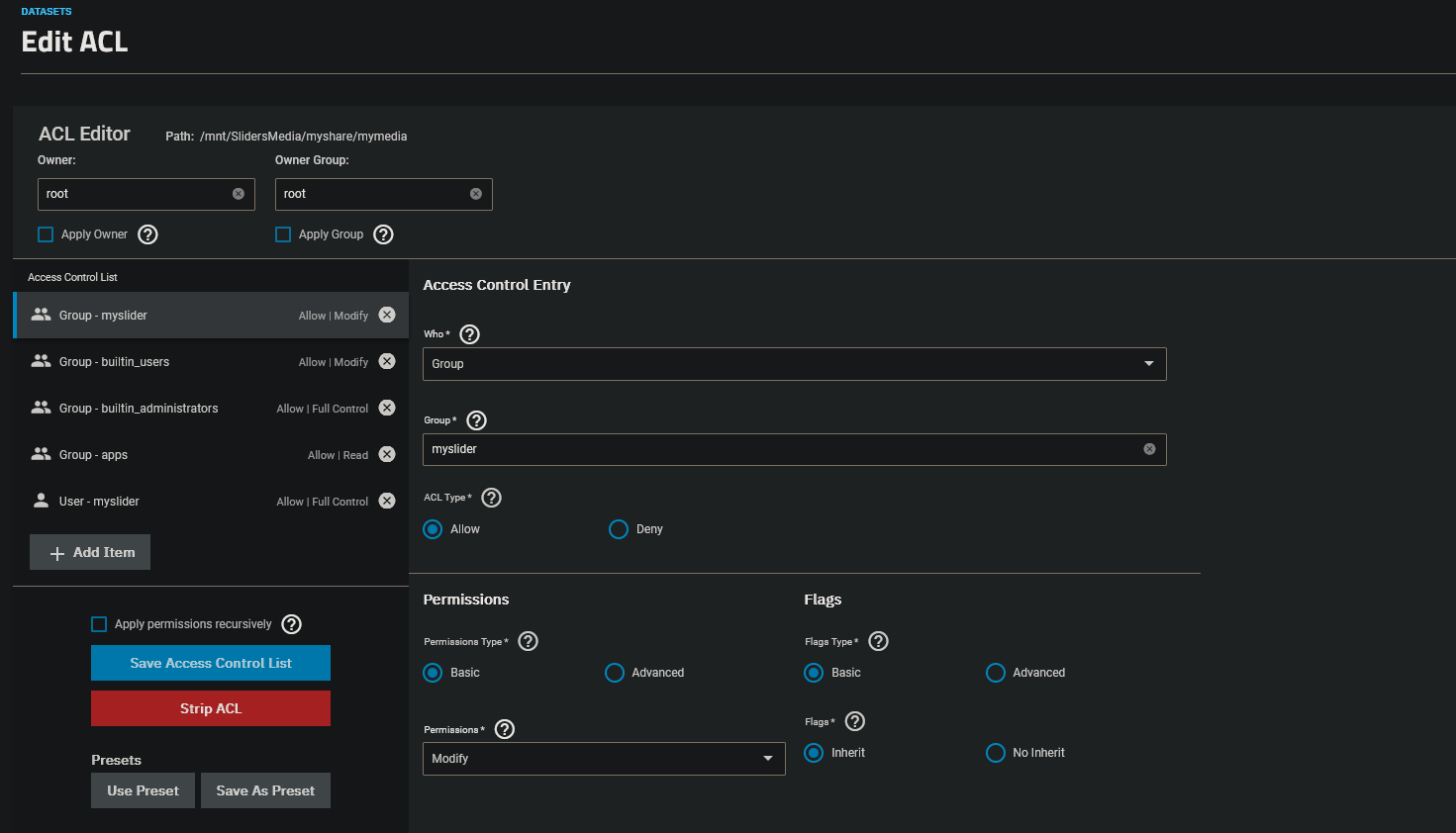The width and height of the screenshot is (1456, 833).
Task: Remove the Group - builtin_administrators entry
Action: click(387, 408)
